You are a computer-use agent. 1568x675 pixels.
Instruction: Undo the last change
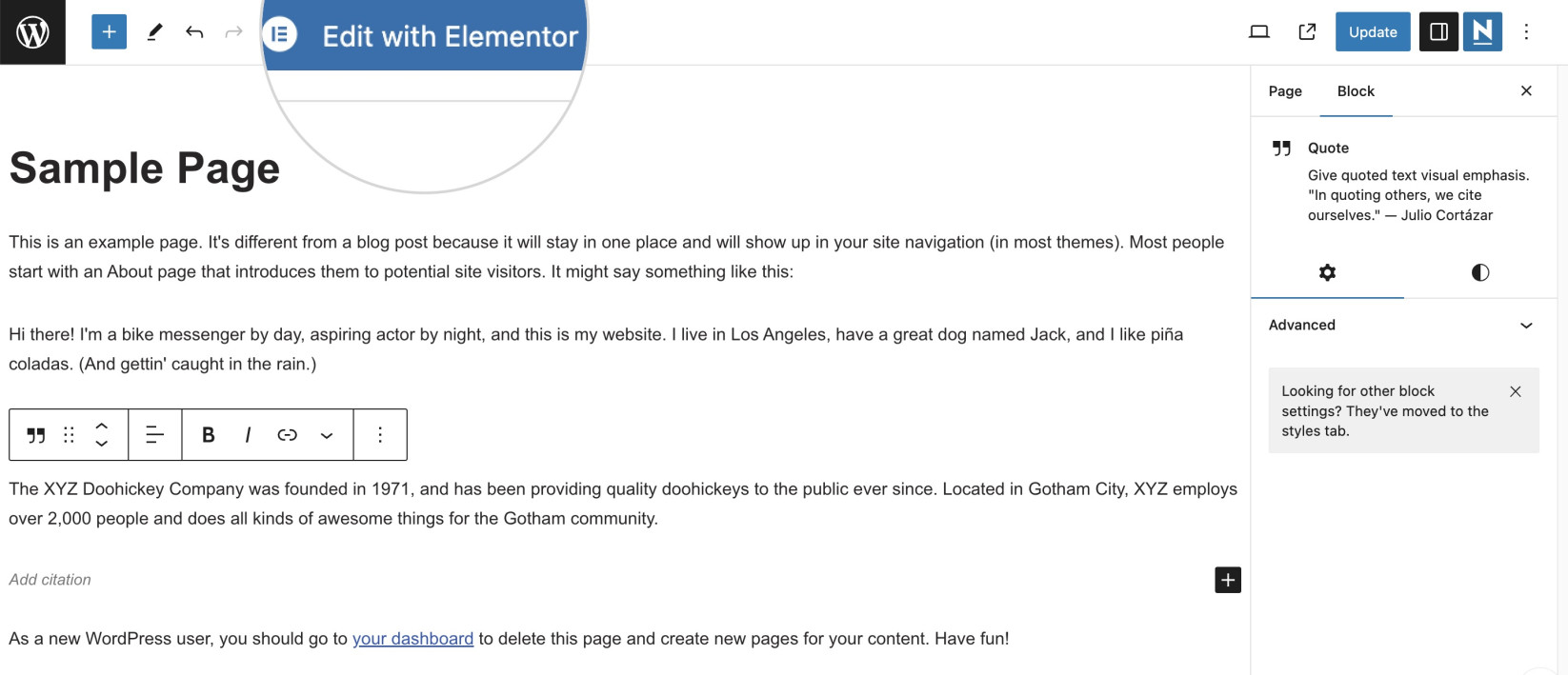click(194, 32)
